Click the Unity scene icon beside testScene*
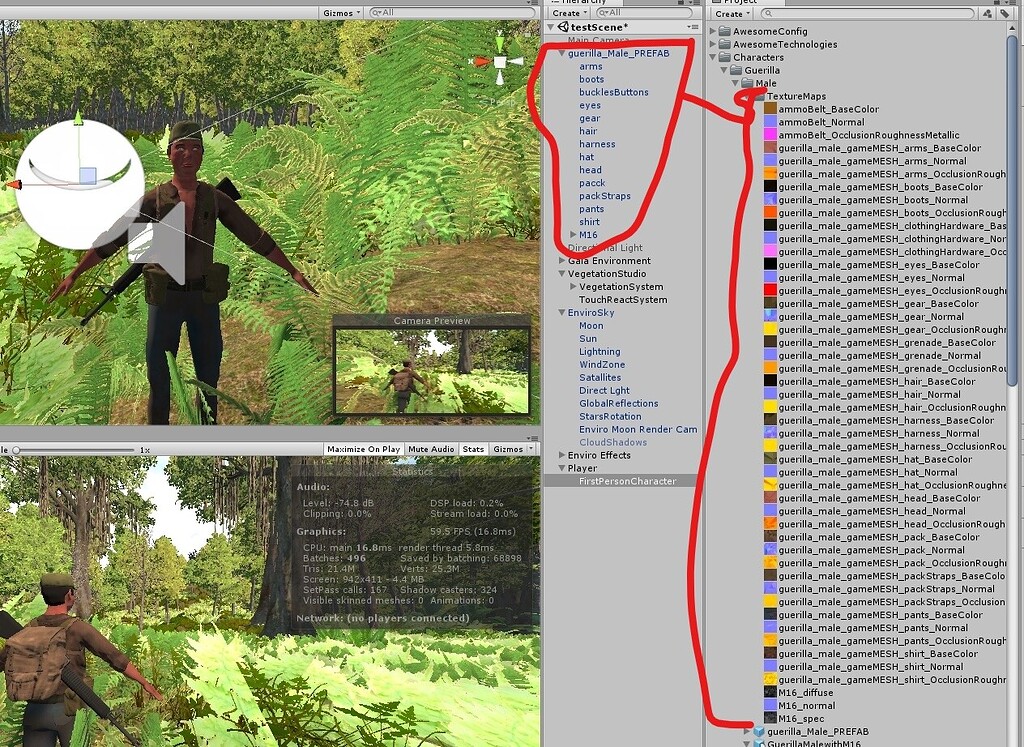The width and height of the screenshot is (1024, 747). point(563,27)
